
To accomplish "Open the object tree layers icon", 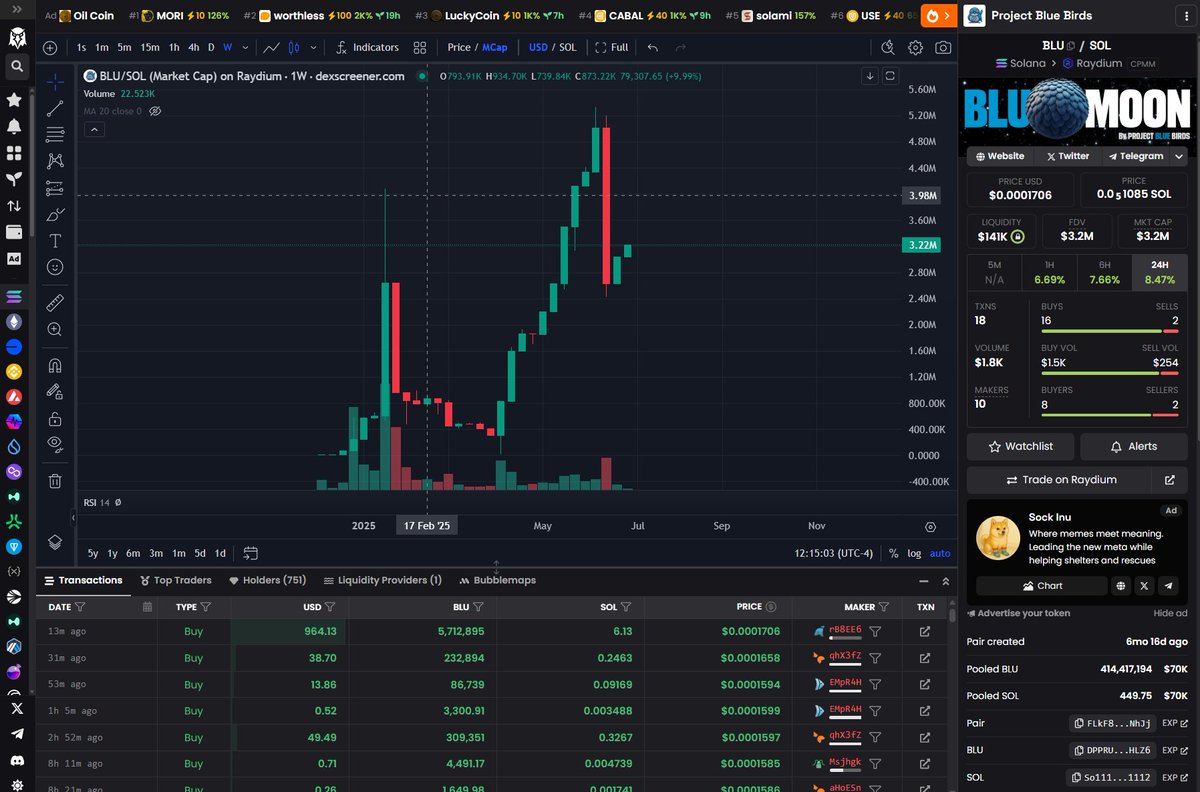I will click(x=55, y=542).
